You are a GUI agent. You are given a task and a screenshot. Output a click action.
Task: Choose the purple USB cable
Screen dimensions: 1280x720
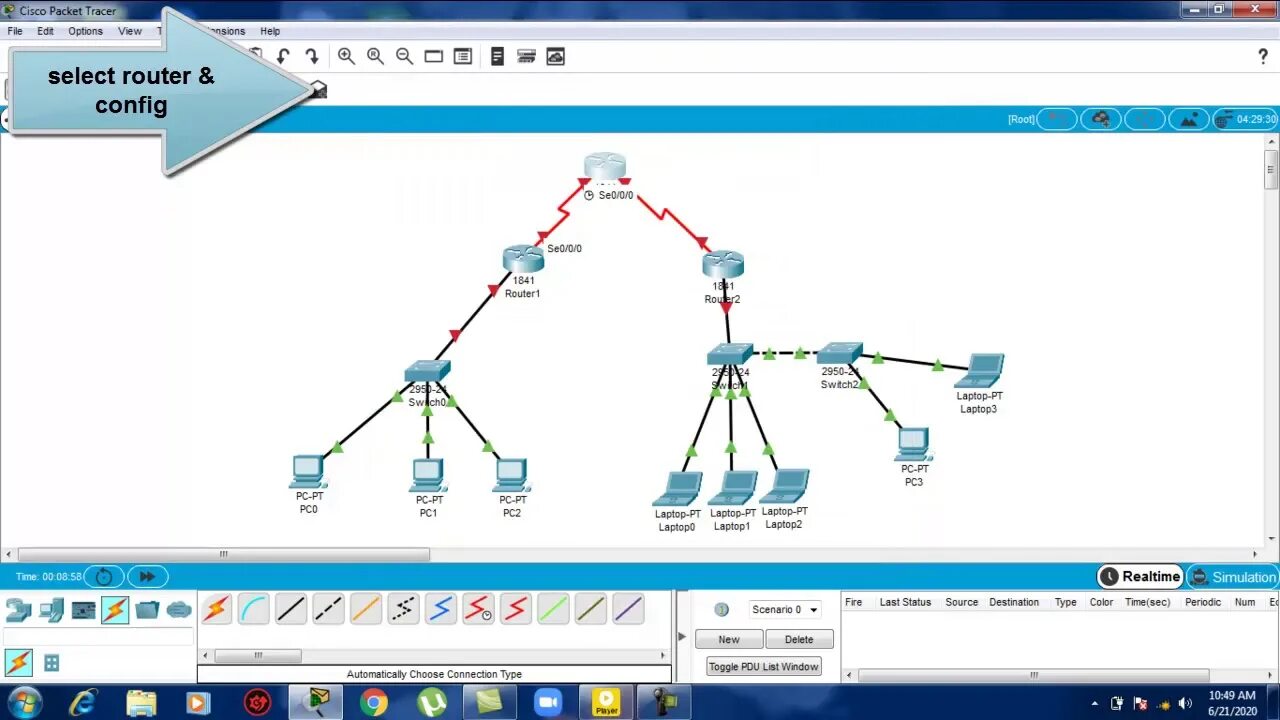[x=628, y=609]
